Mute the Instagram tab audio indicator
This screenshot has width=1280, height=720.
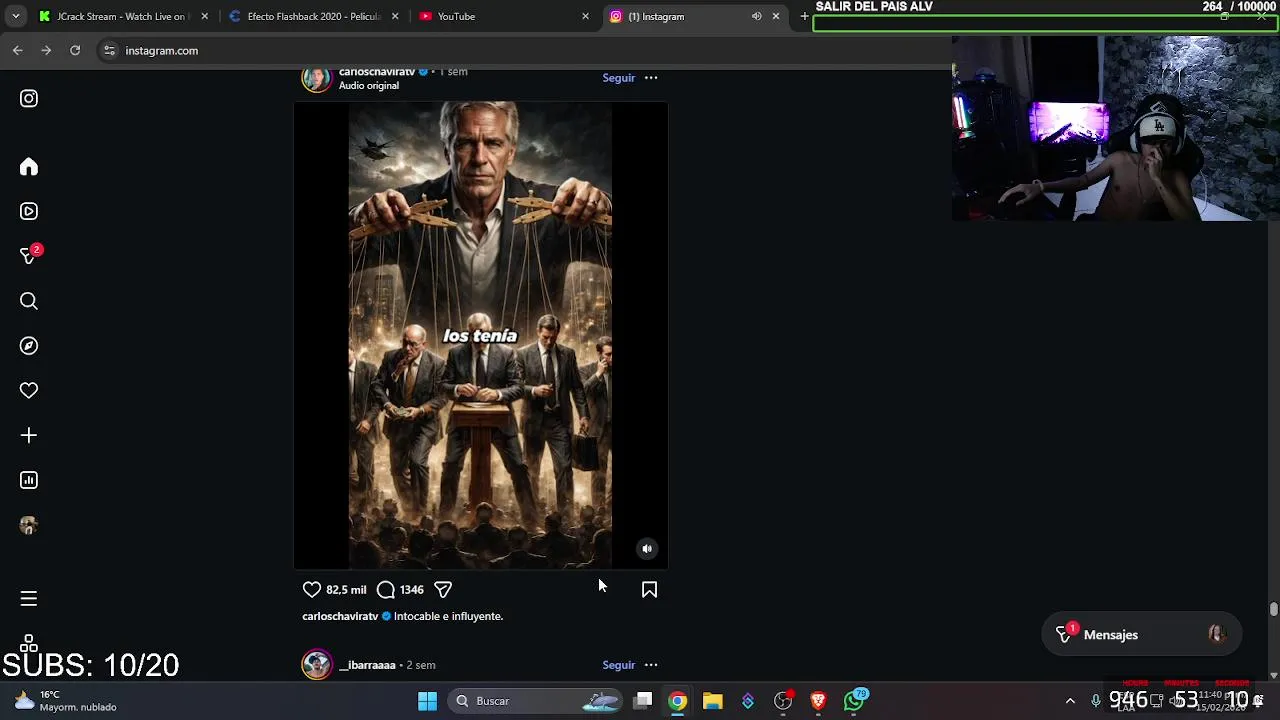(x=757, y=16)
